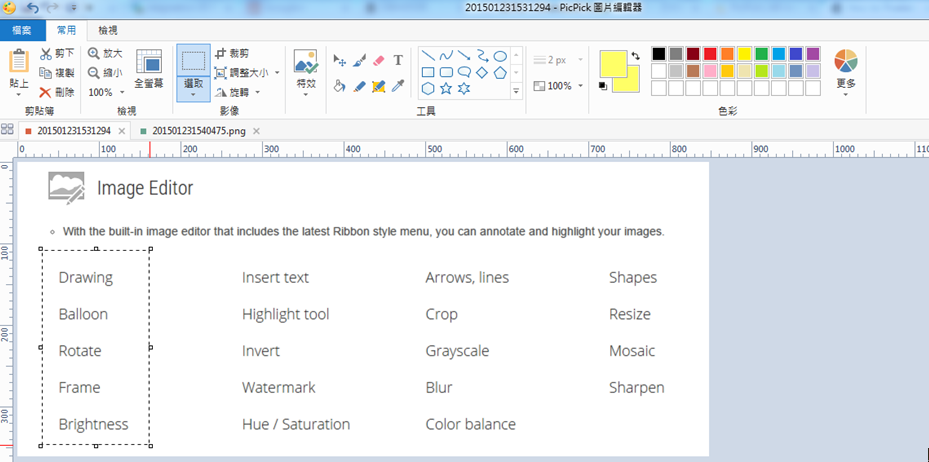Crop the image with 裁剪

click(232, 54)
